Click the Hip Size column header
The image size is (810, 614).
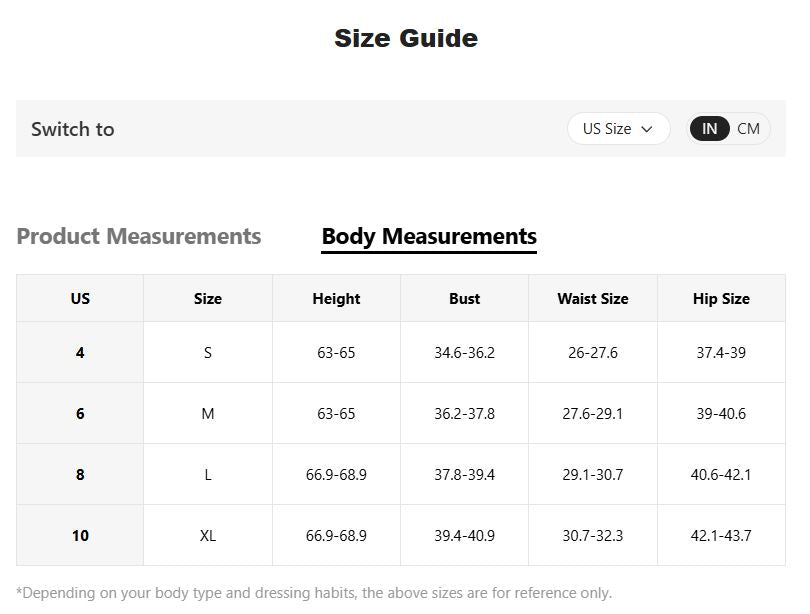pos(721,298)
